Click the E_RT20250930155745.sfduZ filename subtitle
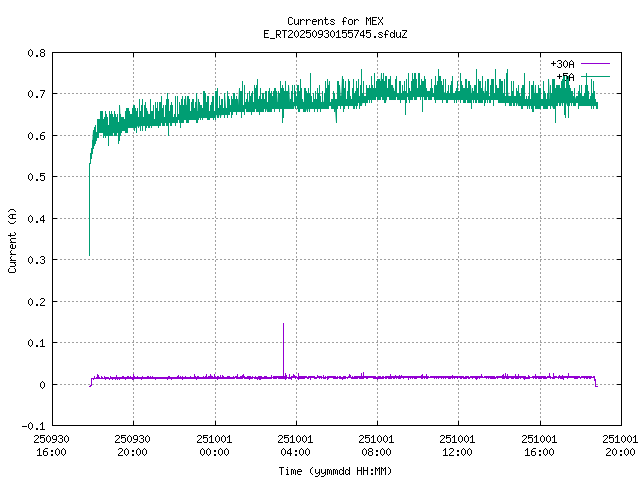The height and width of the screenshot is (480, 640). (333, 34)
